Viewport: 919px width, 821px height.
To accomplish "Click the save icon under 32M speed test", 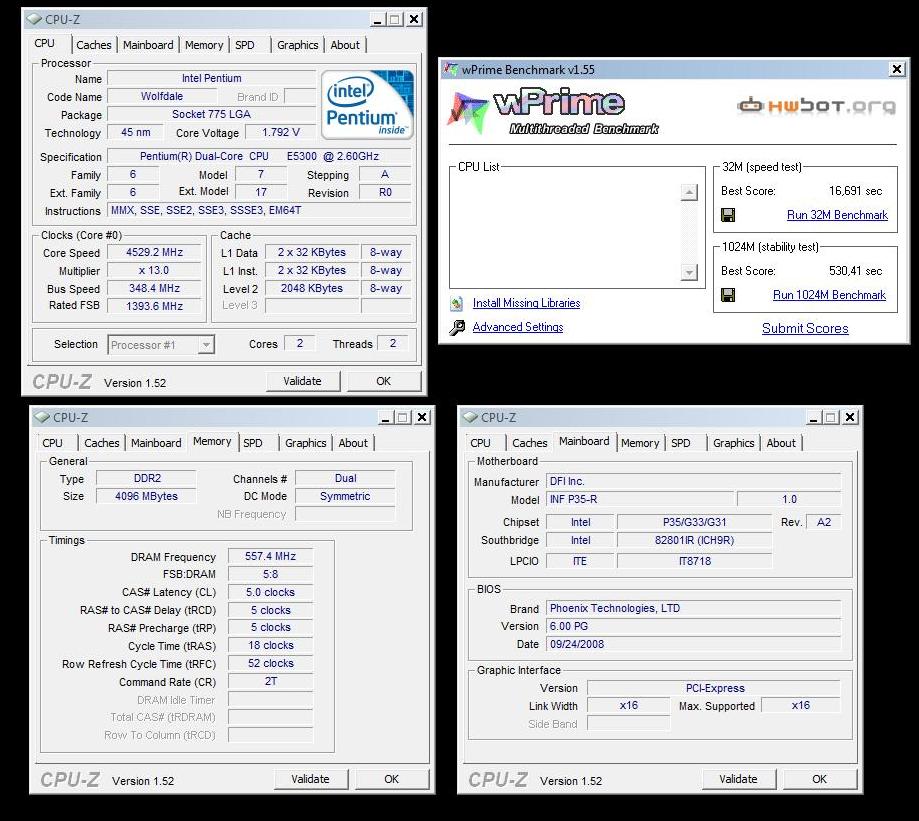I will 728,215.
